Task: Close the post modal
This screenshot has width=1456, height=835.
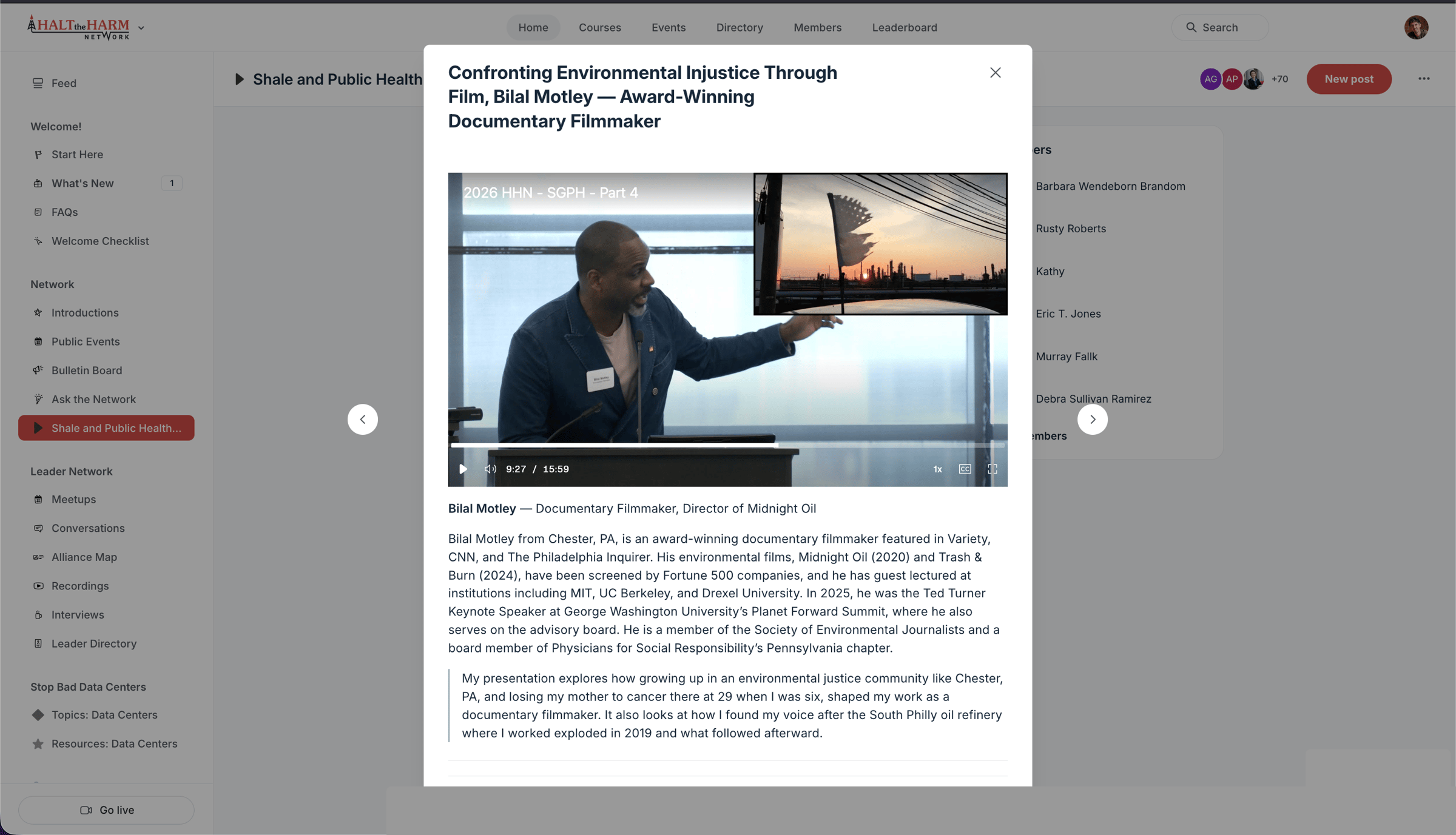Action: coord(996,73)
